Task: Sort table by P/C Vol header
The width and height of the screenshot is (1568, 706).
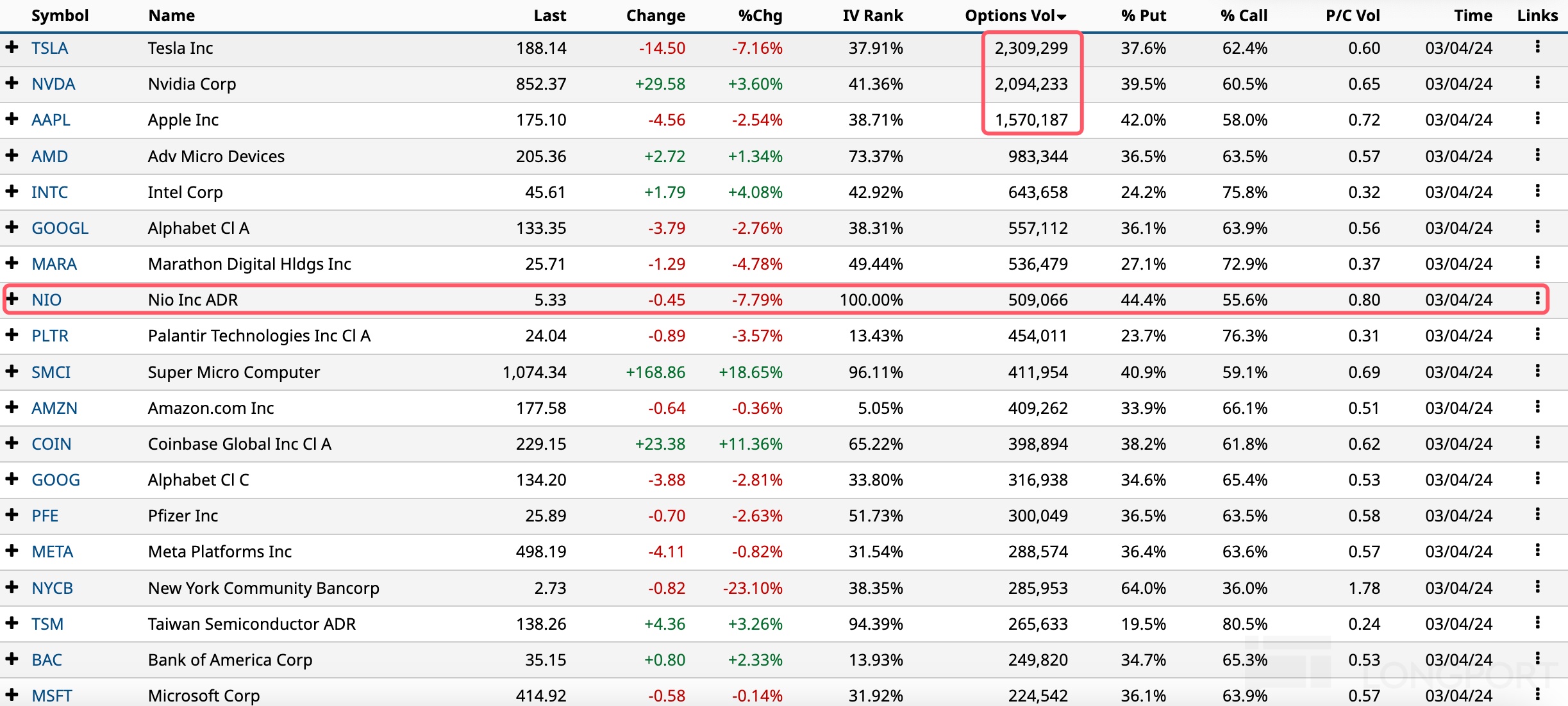Action: (x=1352, y=15)
